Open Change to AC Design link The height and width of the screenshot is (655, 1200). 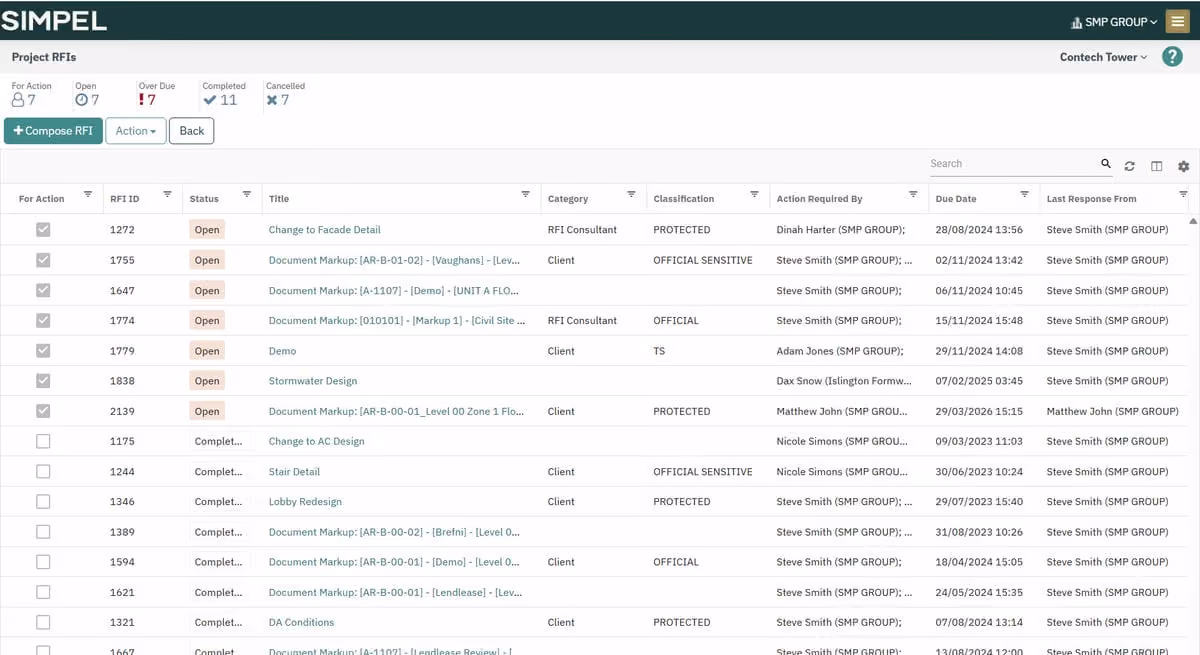point(316,441)
